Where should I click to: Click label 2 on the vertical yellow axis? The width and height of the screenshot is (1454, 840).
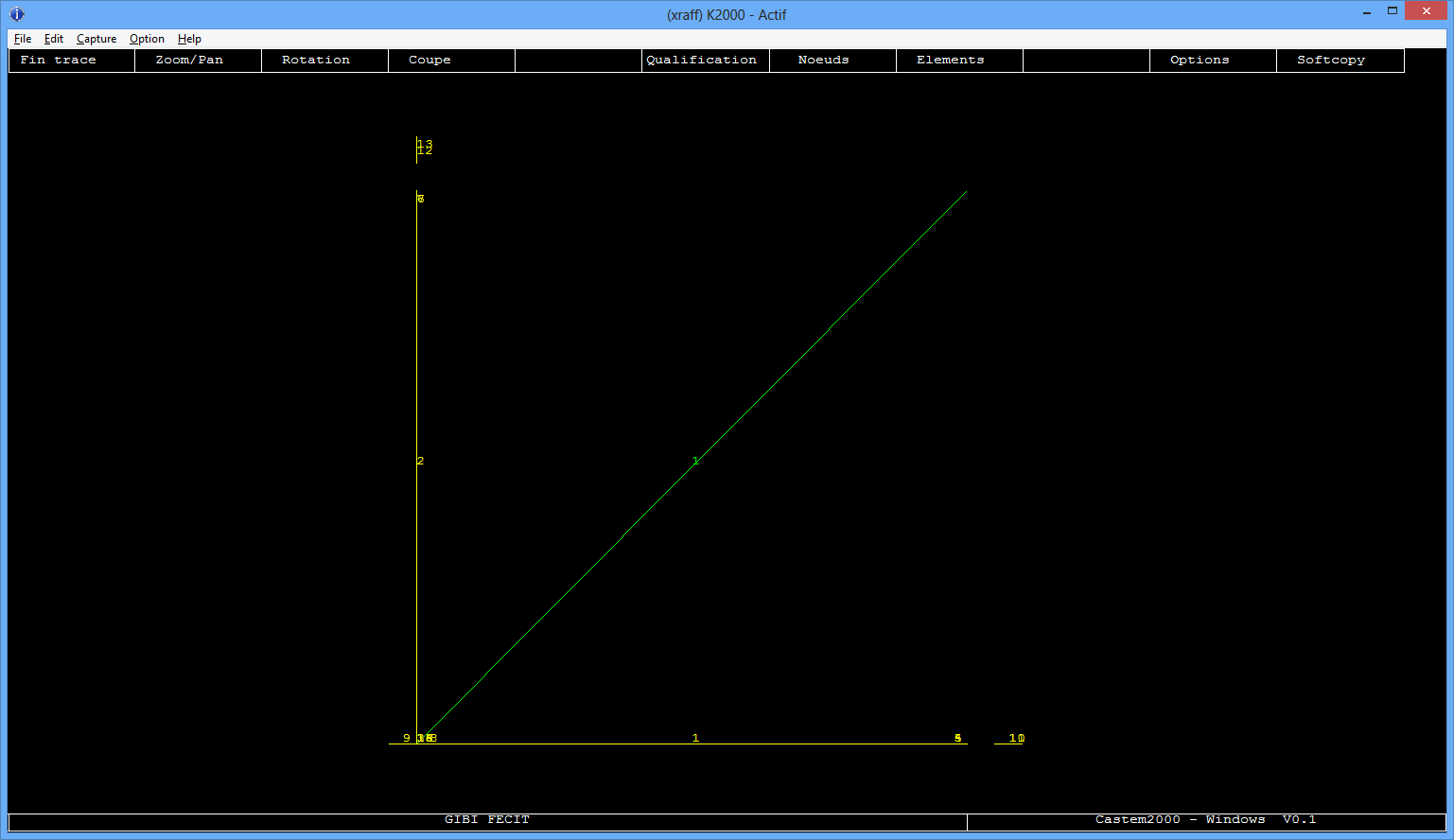click(x=420, y=461)
